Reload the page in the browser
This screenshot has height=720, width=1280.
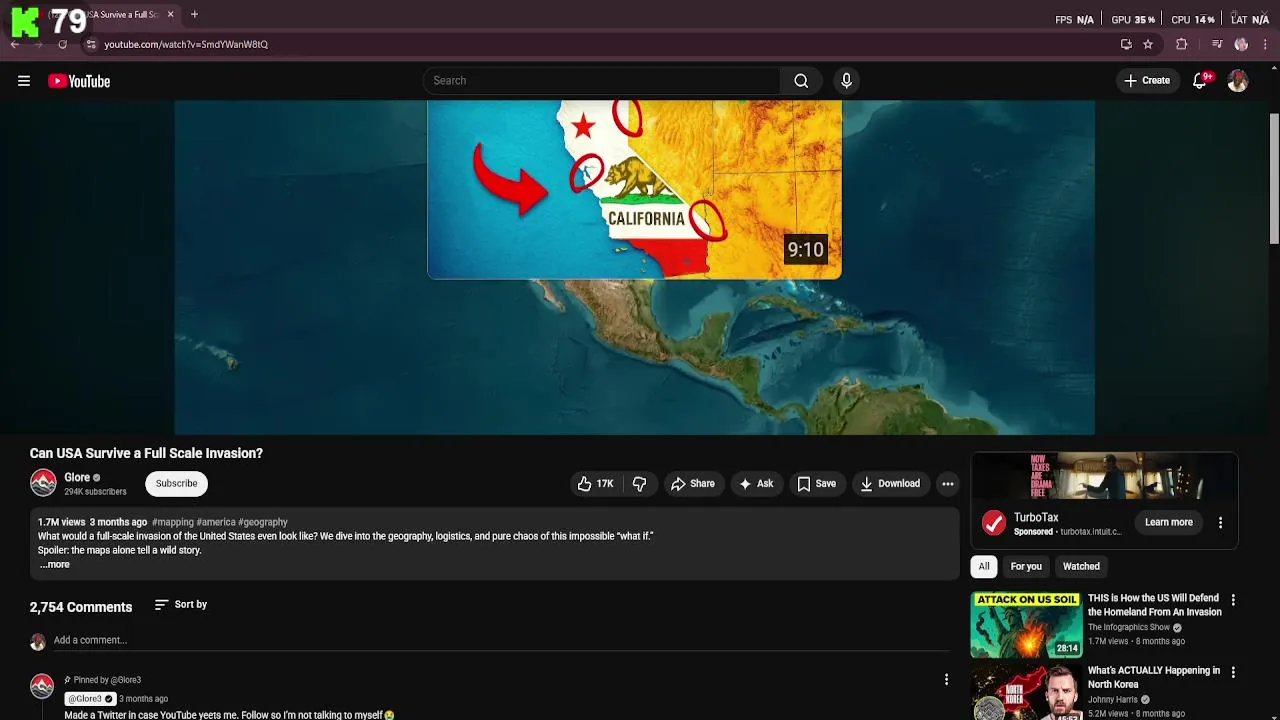[x=62, y=44]
